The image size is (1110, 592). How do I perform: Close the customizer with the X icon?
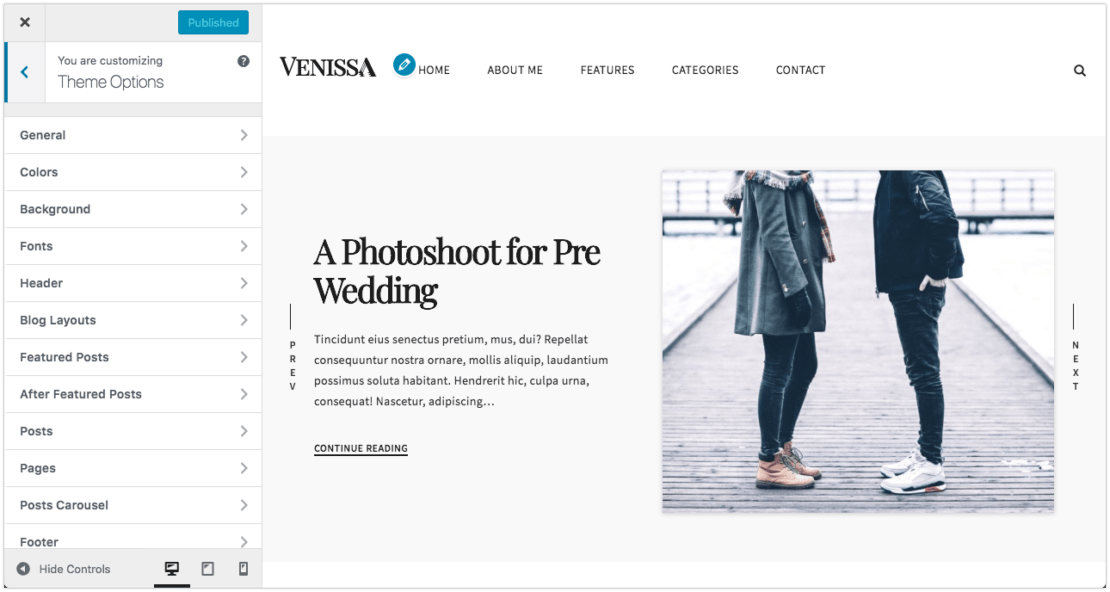(x=25, y=22)
